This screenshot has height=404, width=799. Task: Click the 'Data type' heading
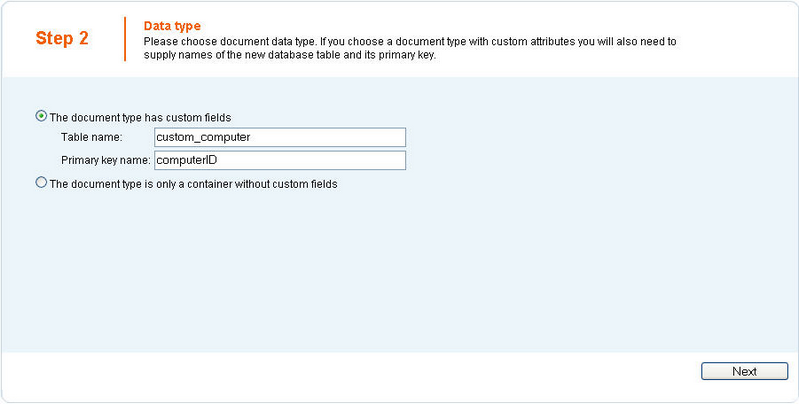(172, 26)
